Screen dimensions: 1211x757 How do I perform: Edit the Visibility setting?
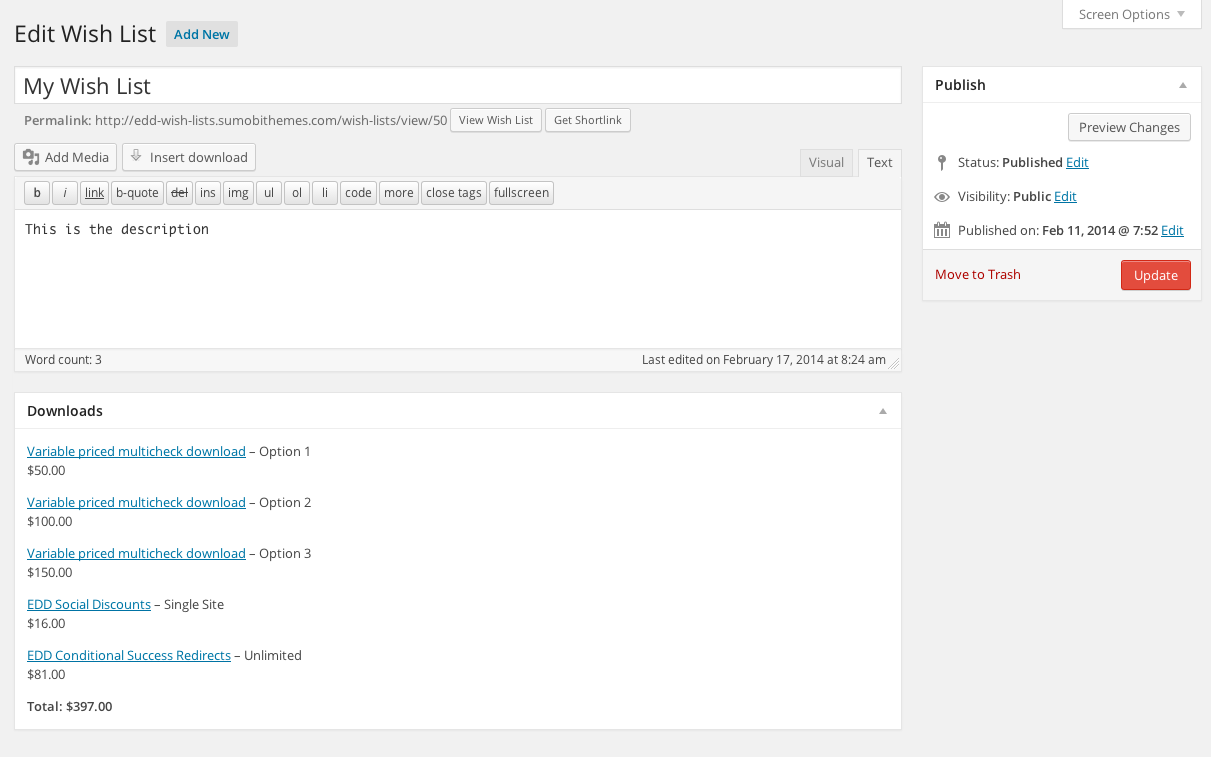click(x=1065, y=196)
